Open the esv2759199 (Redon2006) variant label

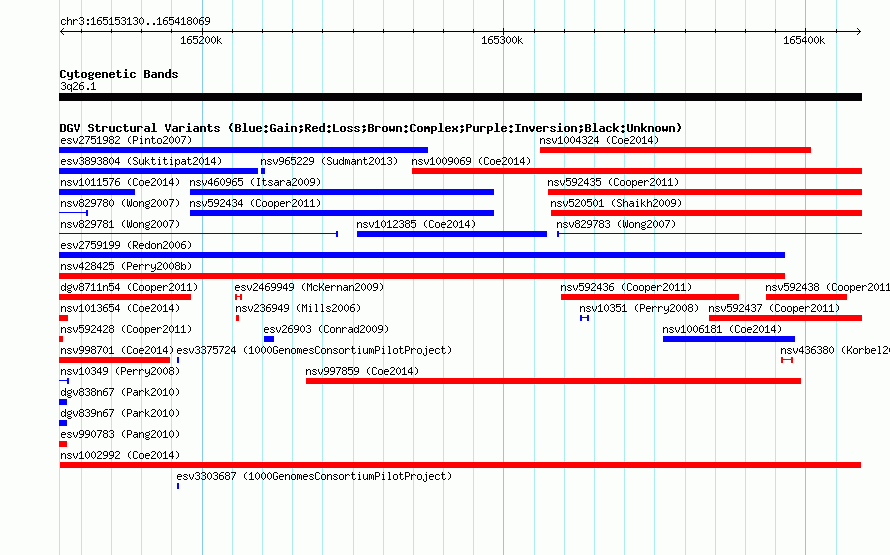point(126,245)
